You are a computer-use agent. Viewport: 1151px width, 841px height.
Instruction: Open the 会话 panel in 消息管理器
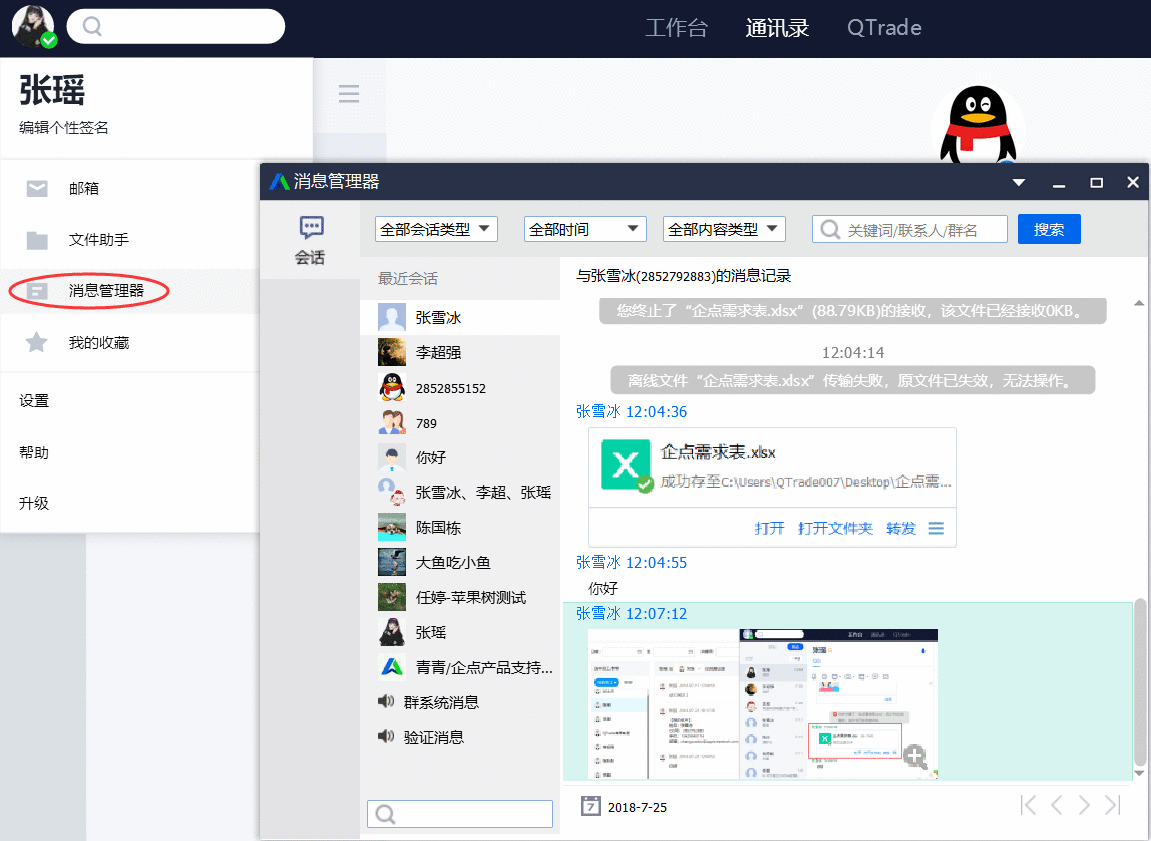coord(311,240)
